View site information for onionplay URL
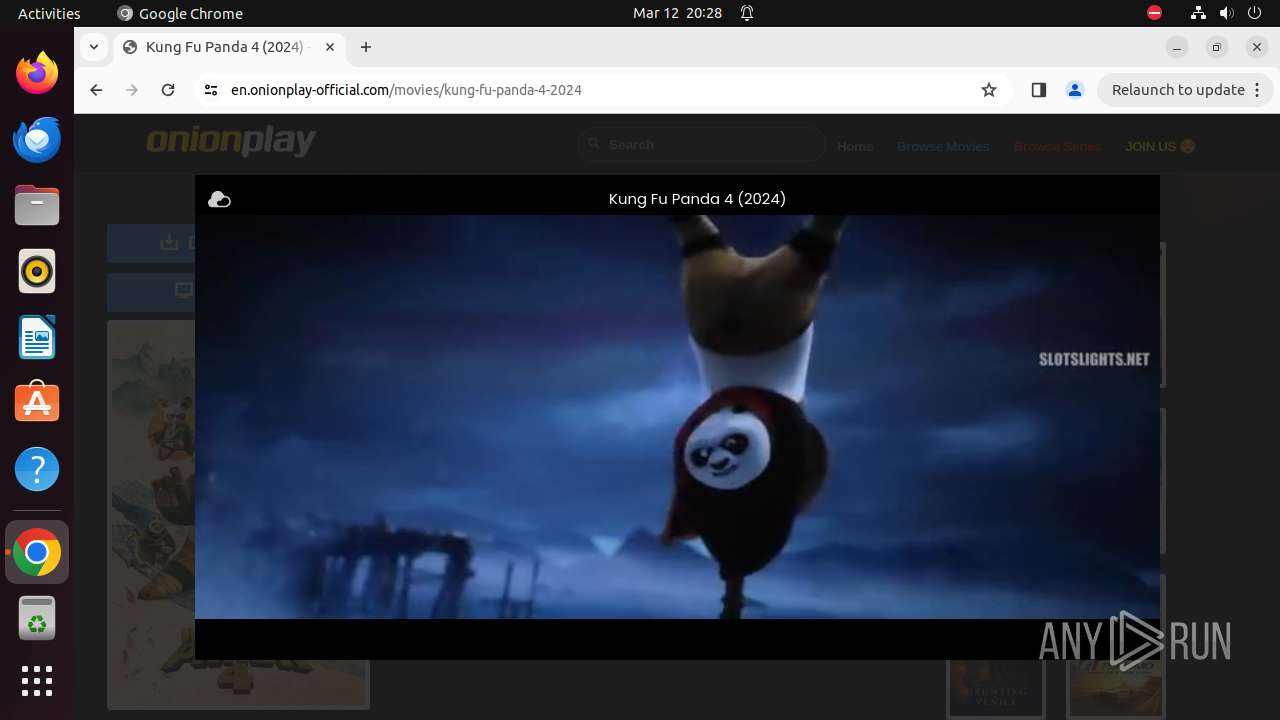Viewport: 1280px width, 720px height. pos(210,90)
